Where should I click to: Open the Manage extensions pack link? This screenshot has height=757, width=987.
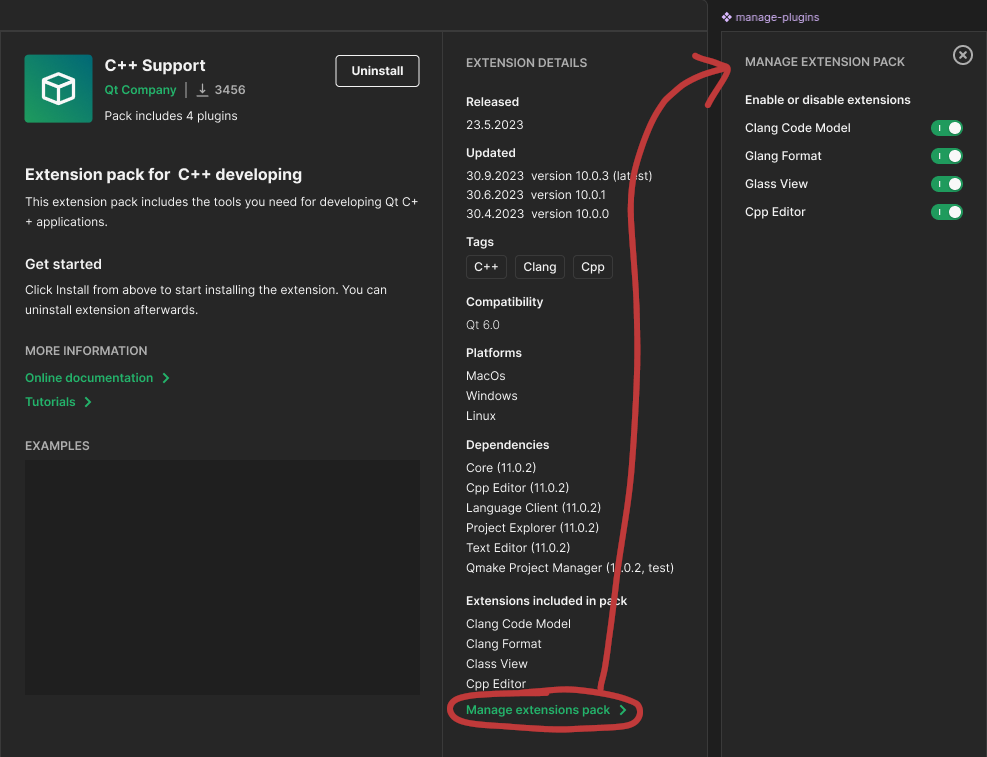coord(538,710)
